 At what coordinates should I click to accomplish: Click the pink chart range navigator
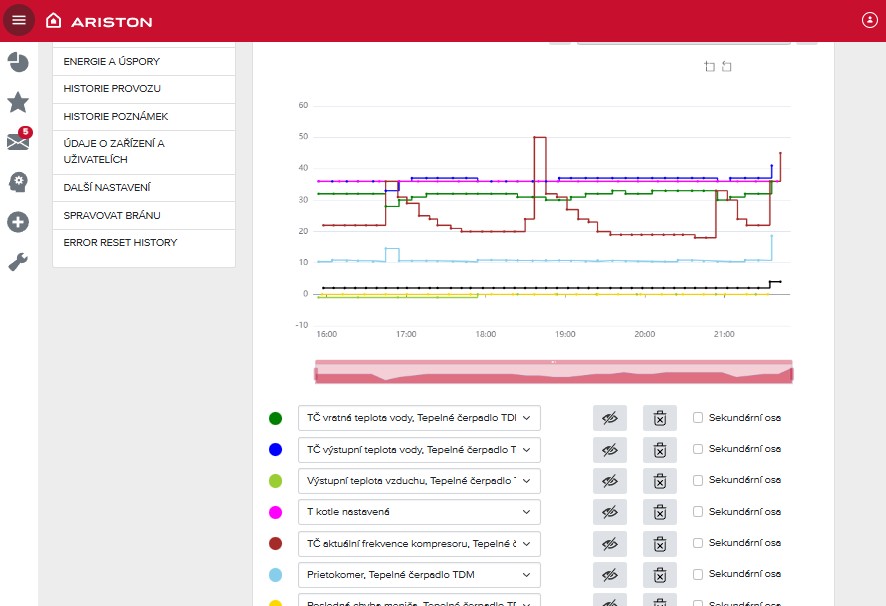[x=553, y=373]
